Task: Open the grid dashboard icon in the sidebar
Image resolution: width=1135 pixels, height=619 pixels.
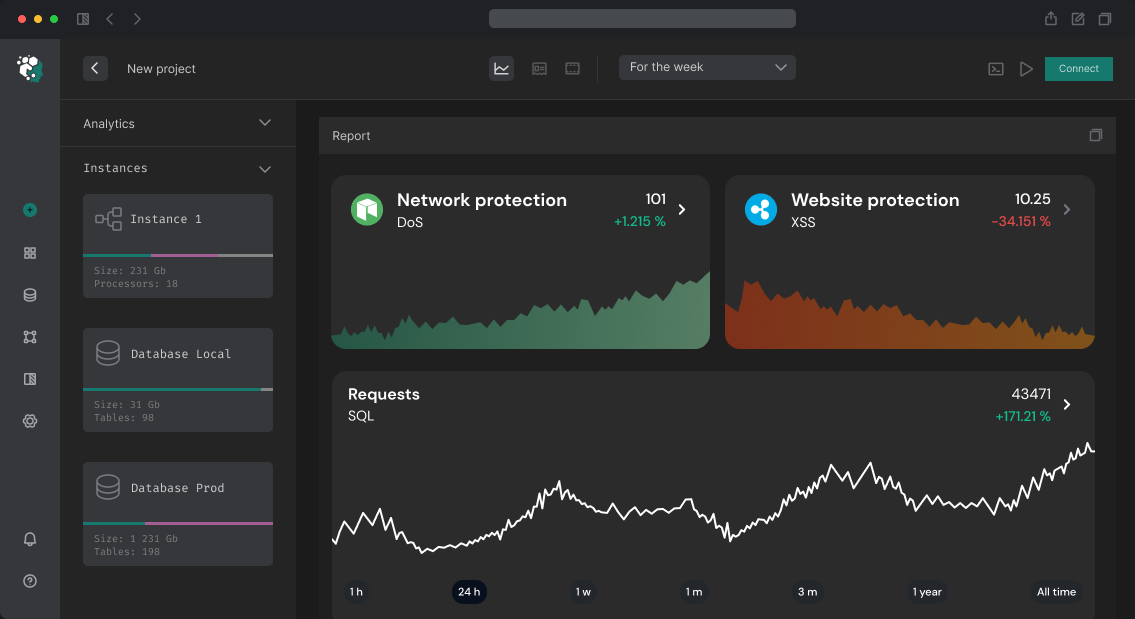Action: pos(30,253)
